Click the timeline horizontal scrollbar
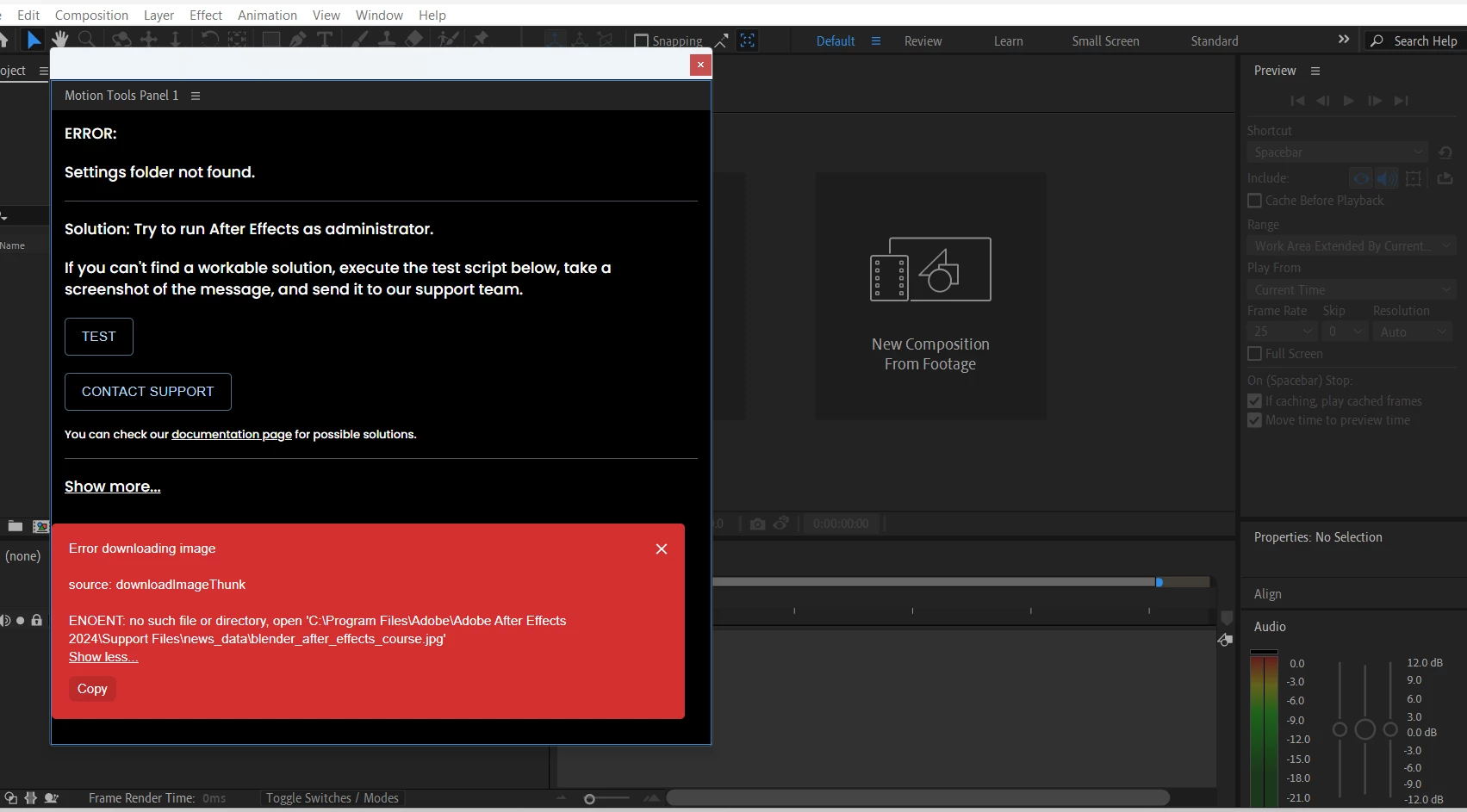 pyautogui.click(x=918, y=798)
